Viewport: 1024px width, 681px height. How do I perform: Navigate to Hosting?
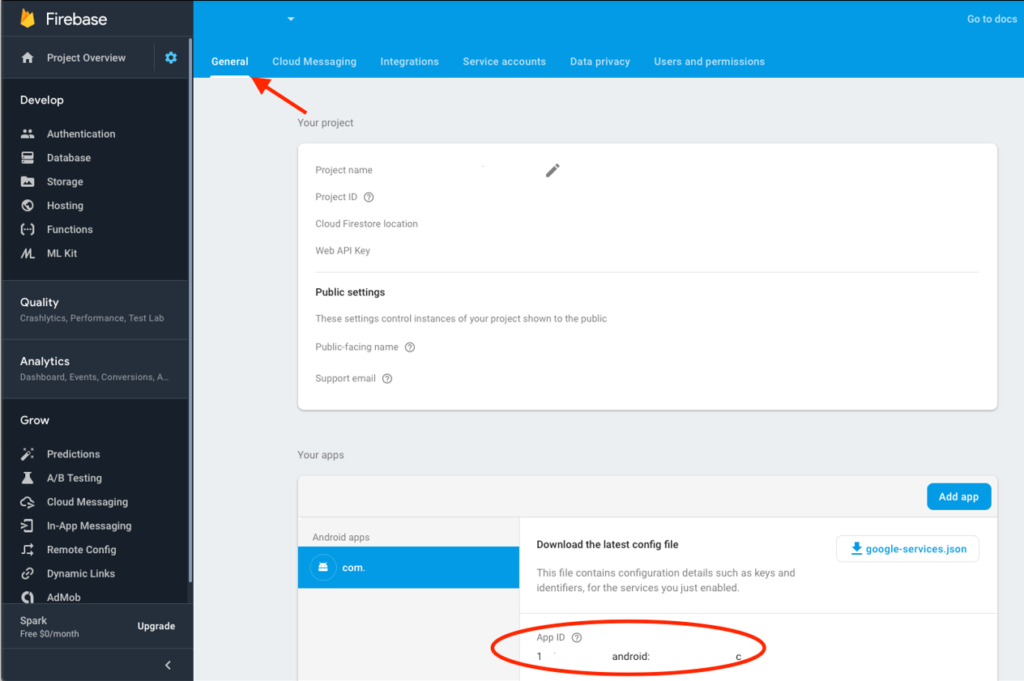tap(66, 205)
